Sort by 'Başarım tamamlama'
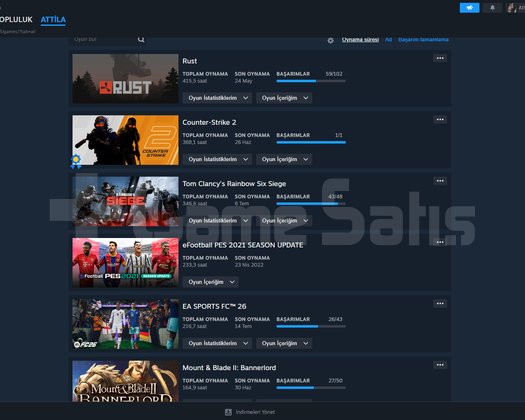Screen dimensions: 525x420 pos(423,40)
